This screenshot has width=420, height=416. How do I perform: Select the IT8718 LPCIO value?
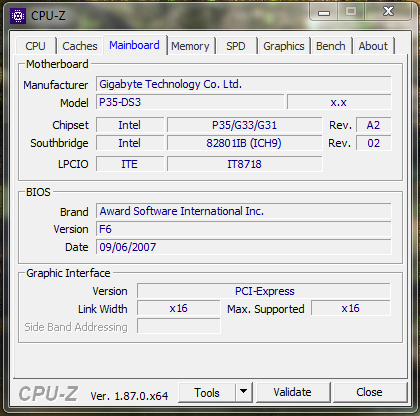click(245, 164)
